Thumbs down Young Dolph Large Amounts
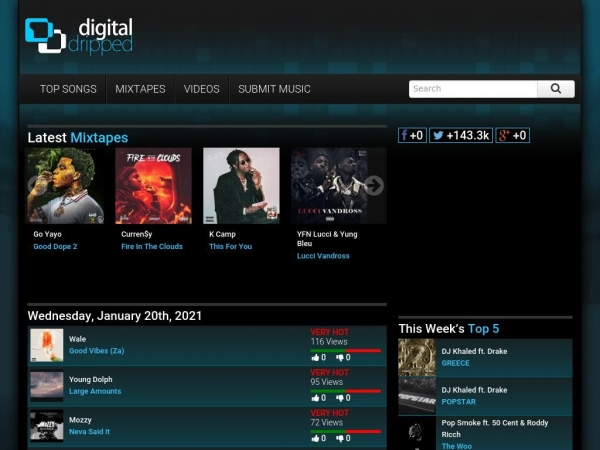The image size is (600, 450). [339, 398]
